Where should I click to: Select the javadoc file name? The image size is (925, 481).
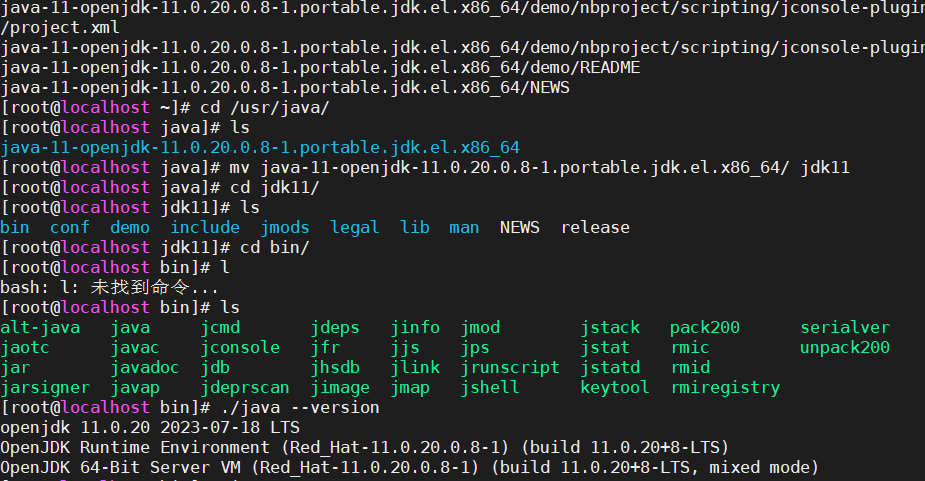tap(145, 367)
